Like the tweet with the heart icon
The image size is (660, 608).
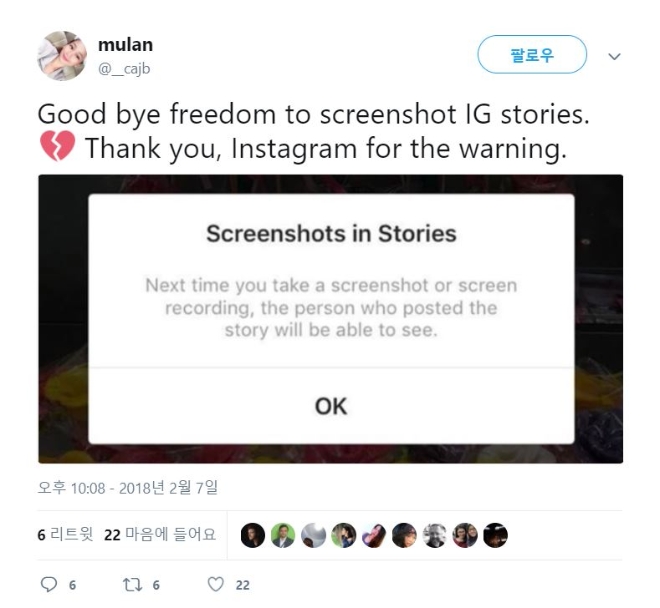(216, 584)
